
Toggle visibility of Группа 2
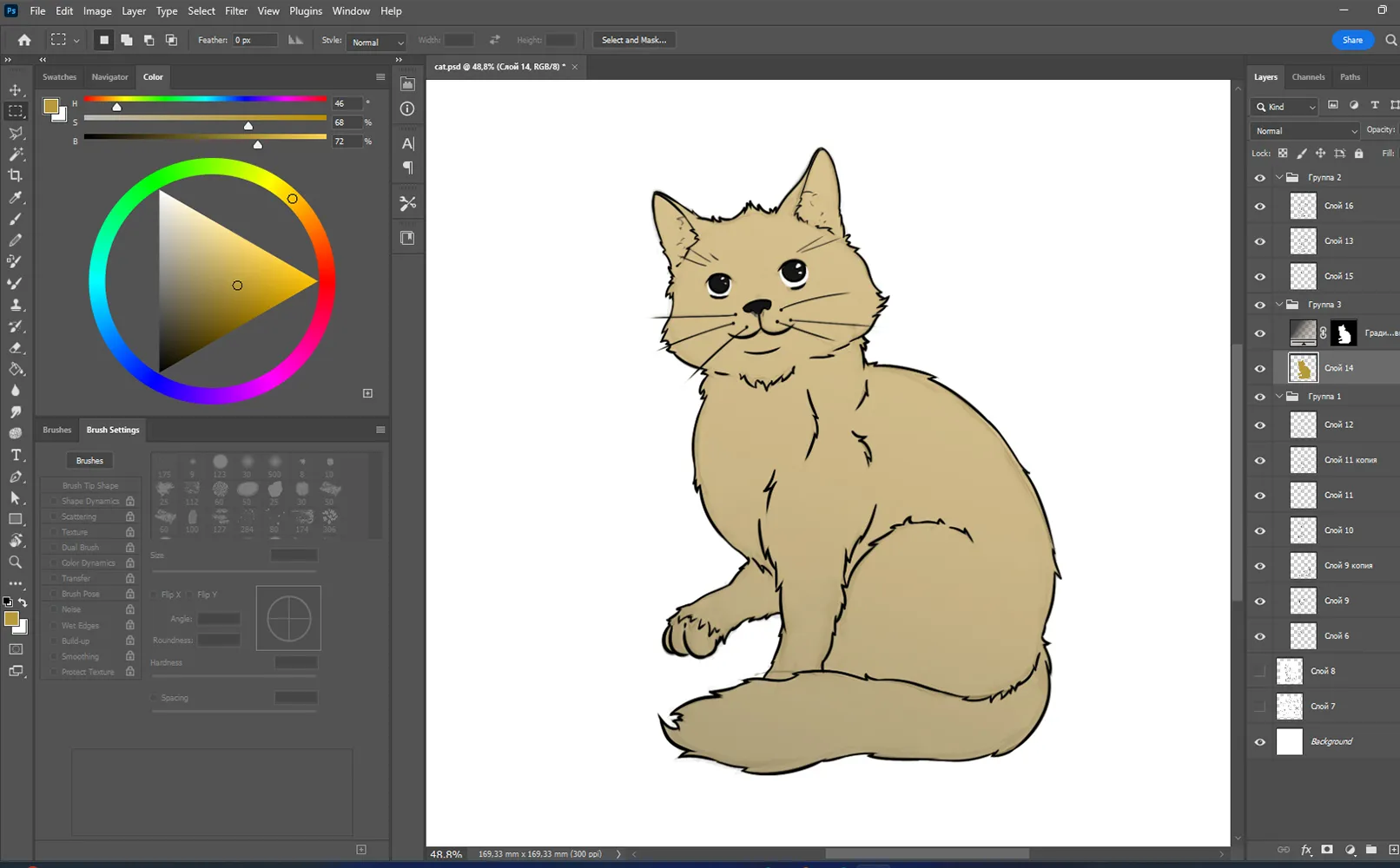[1260, 178]
